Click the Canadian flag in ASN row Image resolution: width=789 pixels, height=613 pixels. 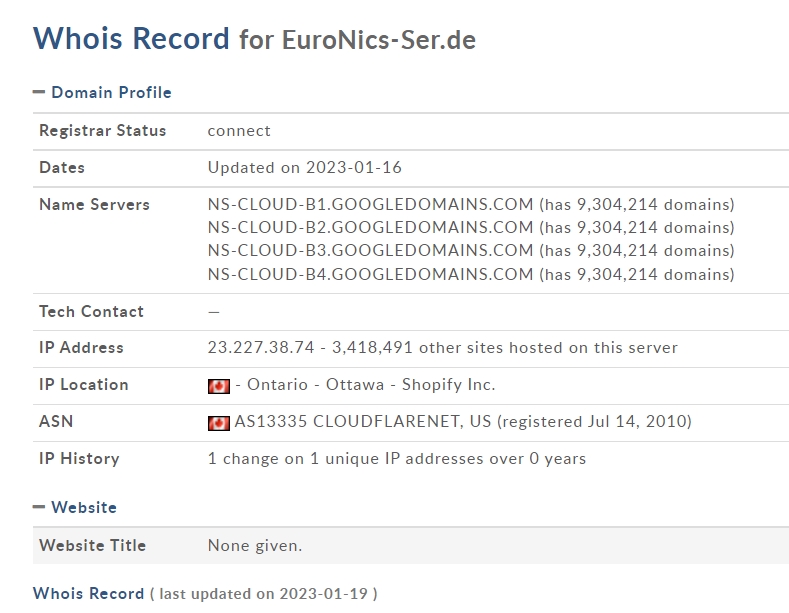pos(218,423)
